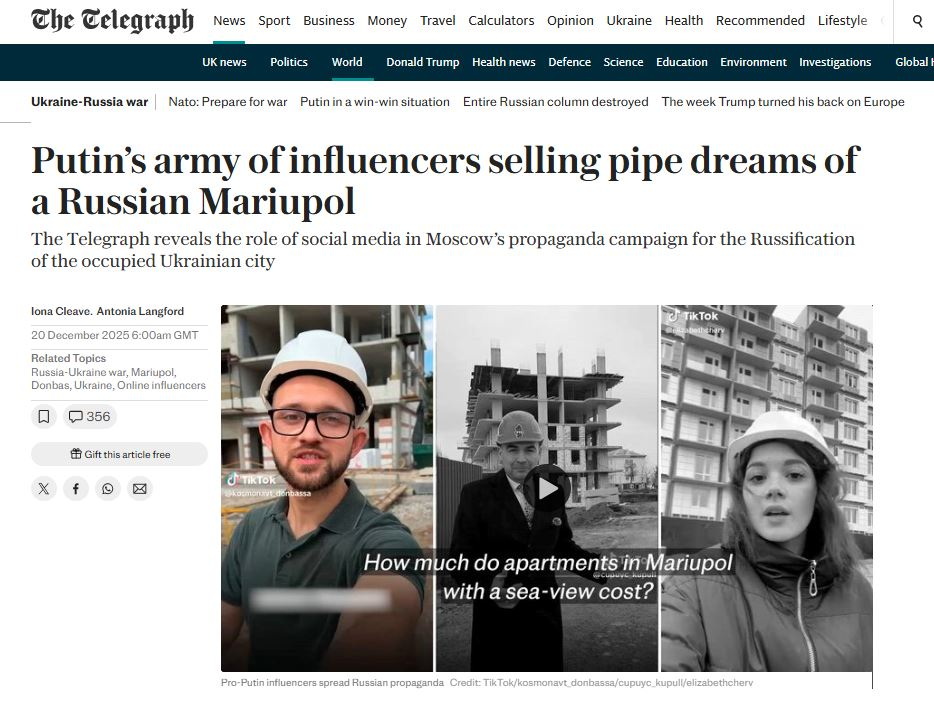The height and width of the screenshot is (705, 934).
Task: Open the Donald Trump subsection
Action: click(423, 62)
